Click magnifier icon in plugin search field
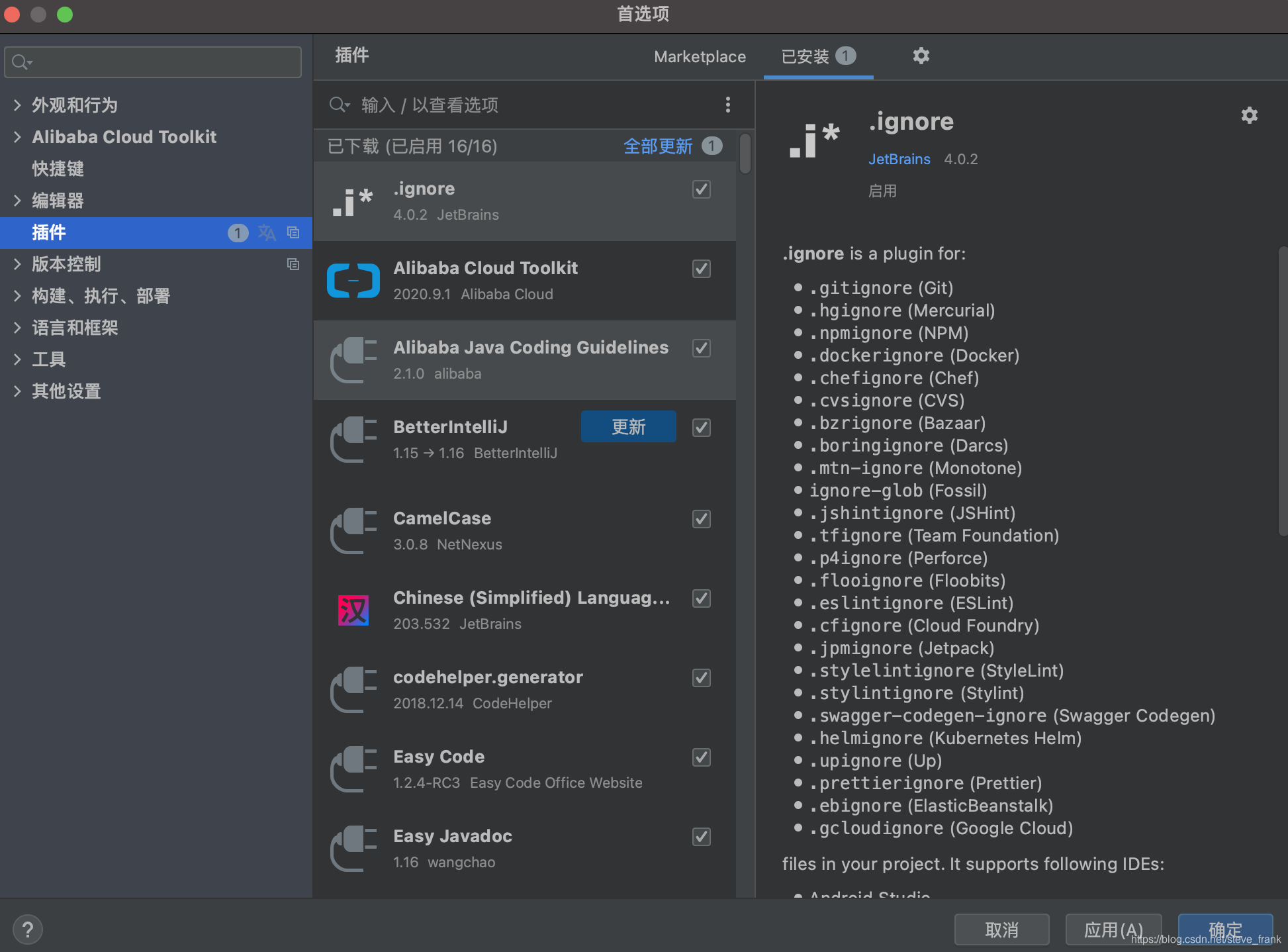 (340, 105)
